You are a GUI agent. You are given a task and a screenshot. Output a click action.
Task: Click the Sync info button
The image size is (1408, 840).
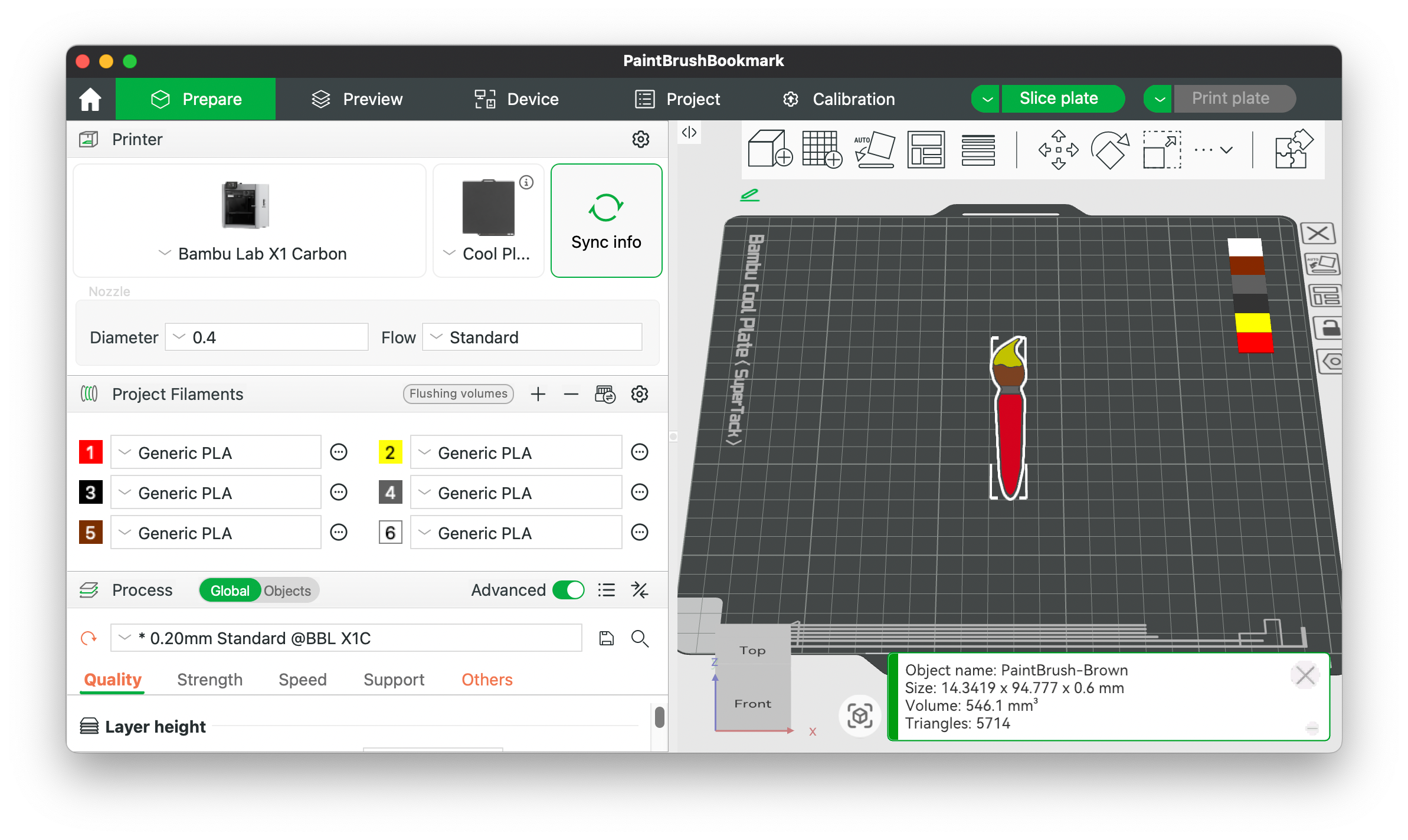pos(606,221)
